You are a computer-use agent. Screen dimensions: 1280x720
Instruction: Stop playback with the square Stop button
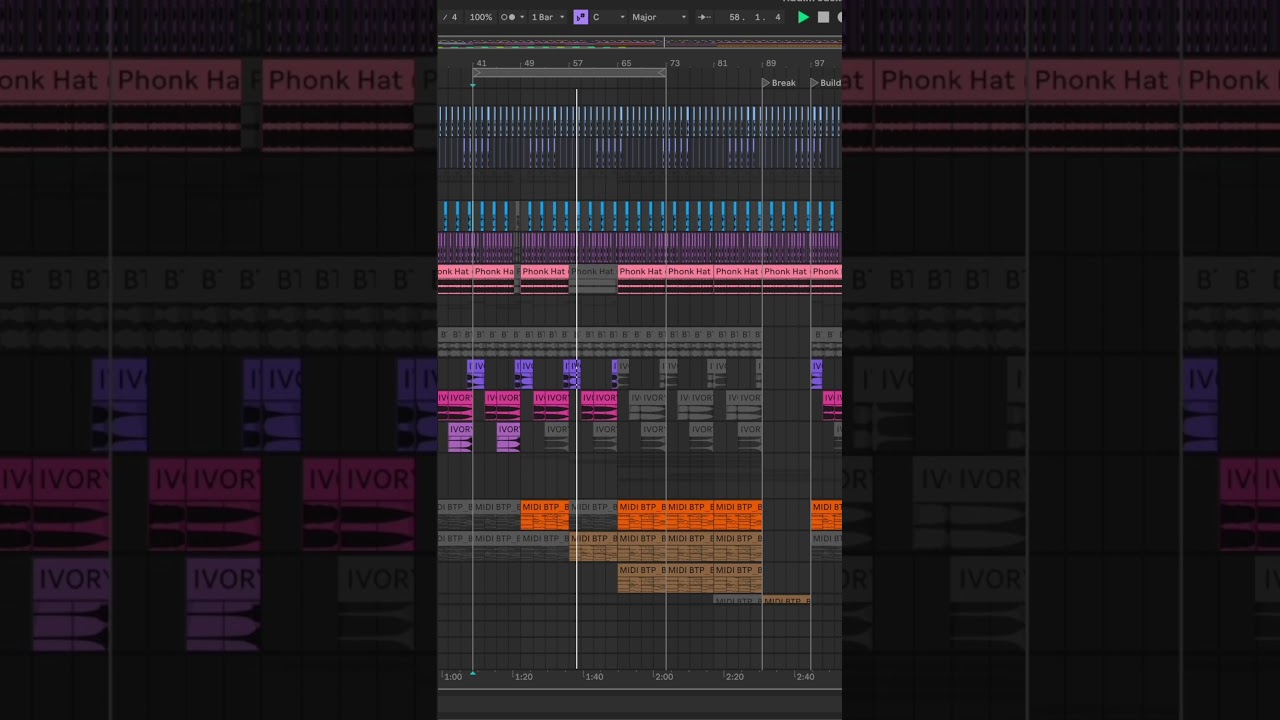(823, 17)
